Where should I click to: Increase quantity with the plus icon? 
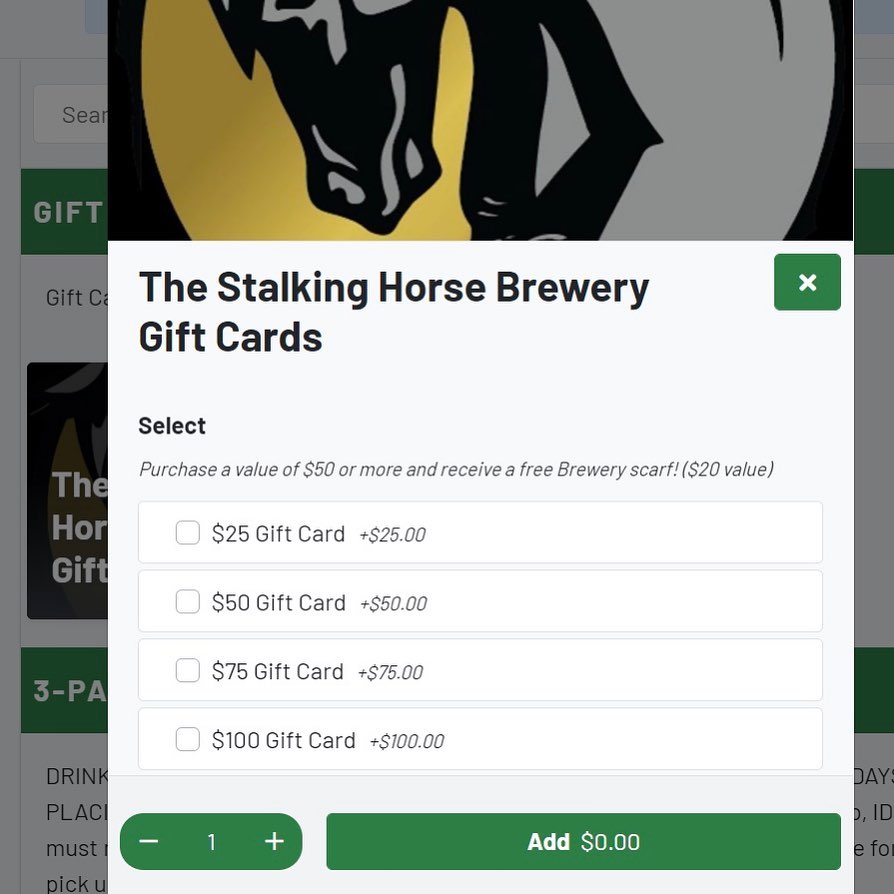point(274,842)
